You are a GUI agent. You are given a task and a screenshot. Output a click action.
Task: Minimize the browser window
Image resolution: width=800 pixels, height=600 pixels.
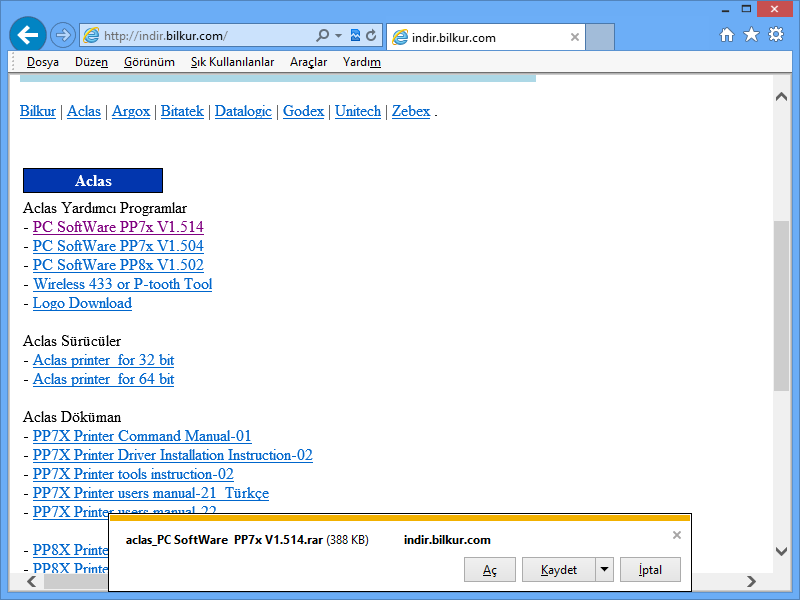pyautogui.click(x=726, y=9)
